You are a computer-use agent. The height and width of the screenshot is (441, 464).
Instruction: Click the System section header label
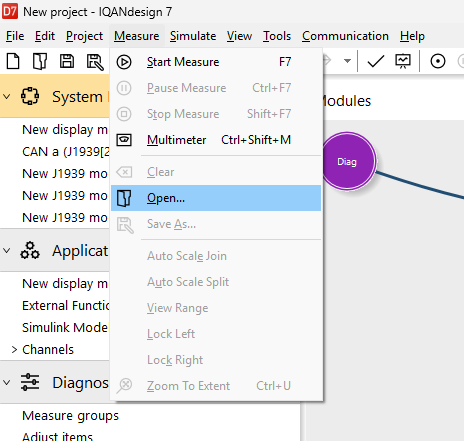[77, 97]
